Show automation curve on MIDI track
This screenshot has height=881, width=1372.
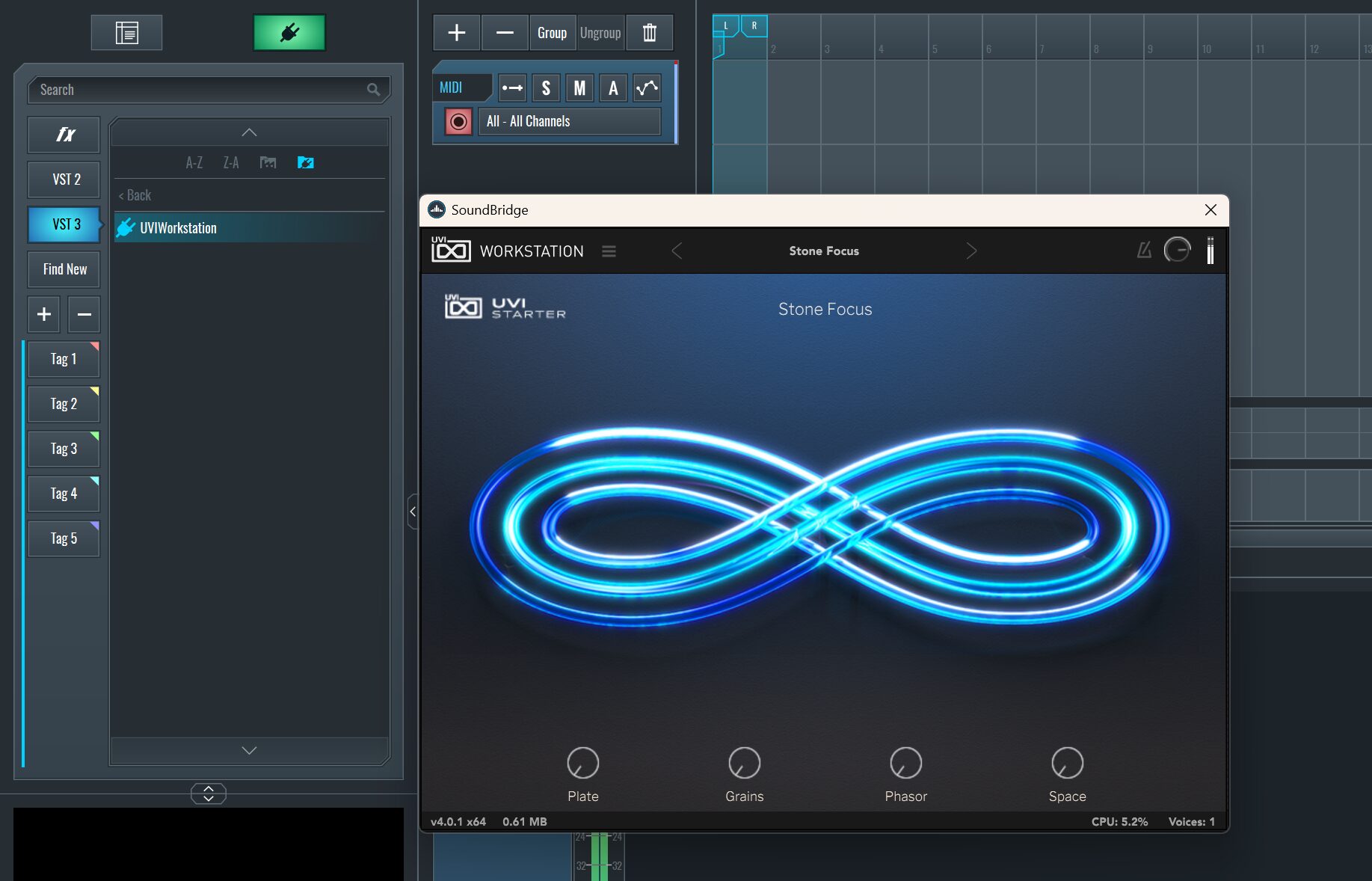click(647, 88)
